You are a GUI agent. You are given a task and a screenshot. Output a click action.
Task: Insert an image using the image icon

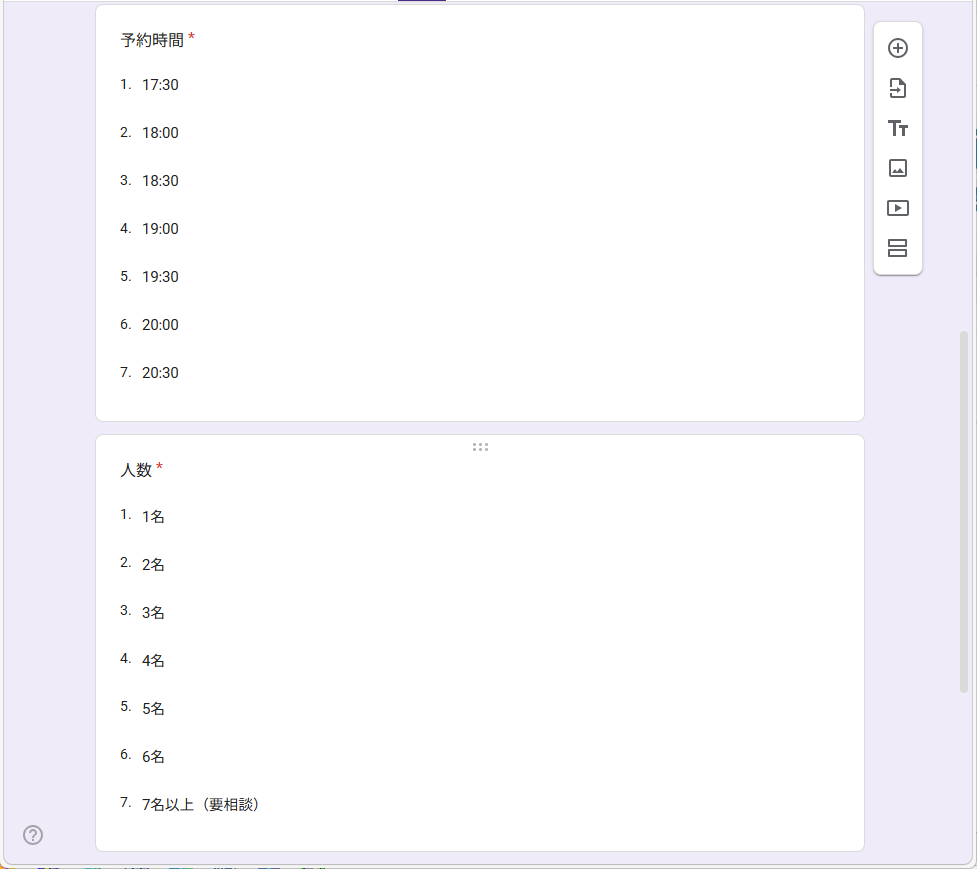pos(897,168)
